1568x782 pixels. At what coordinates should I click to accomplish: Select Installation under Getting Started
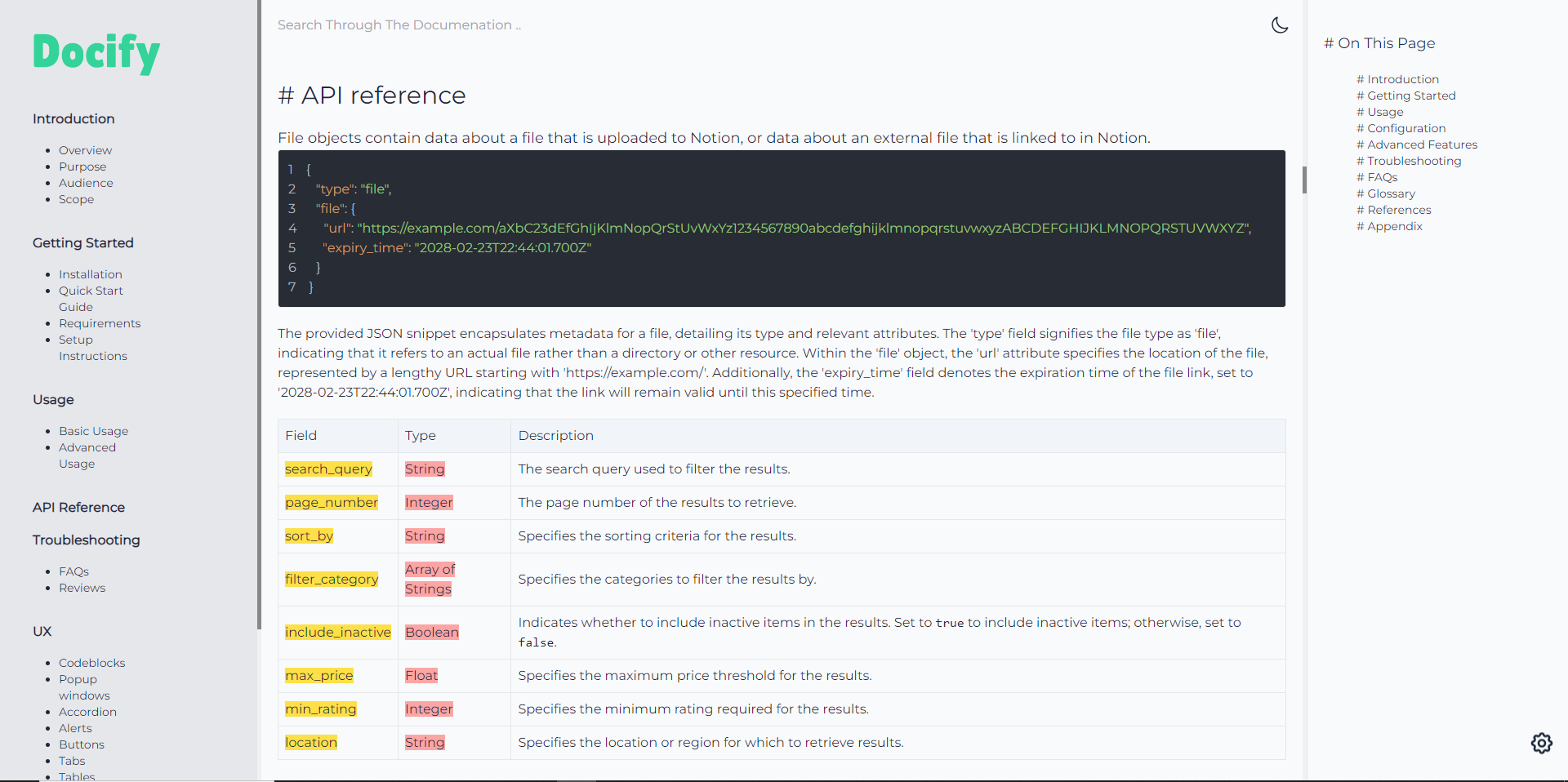[x=90, y=274]
